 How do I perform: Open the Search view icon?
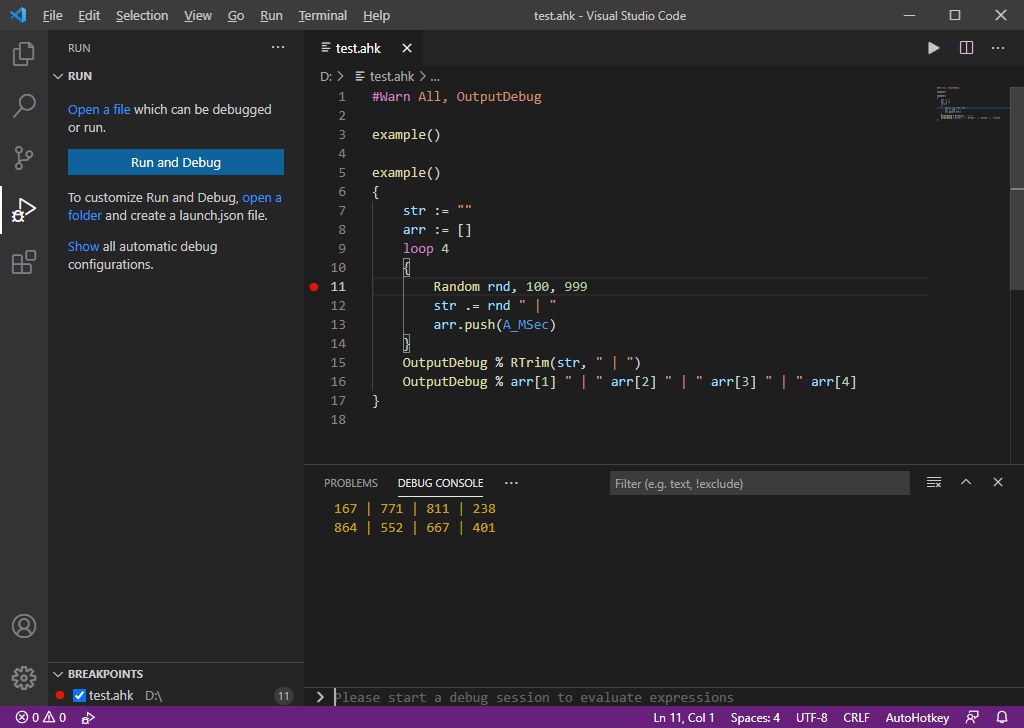pyautogui.click(x=24, y=106)
